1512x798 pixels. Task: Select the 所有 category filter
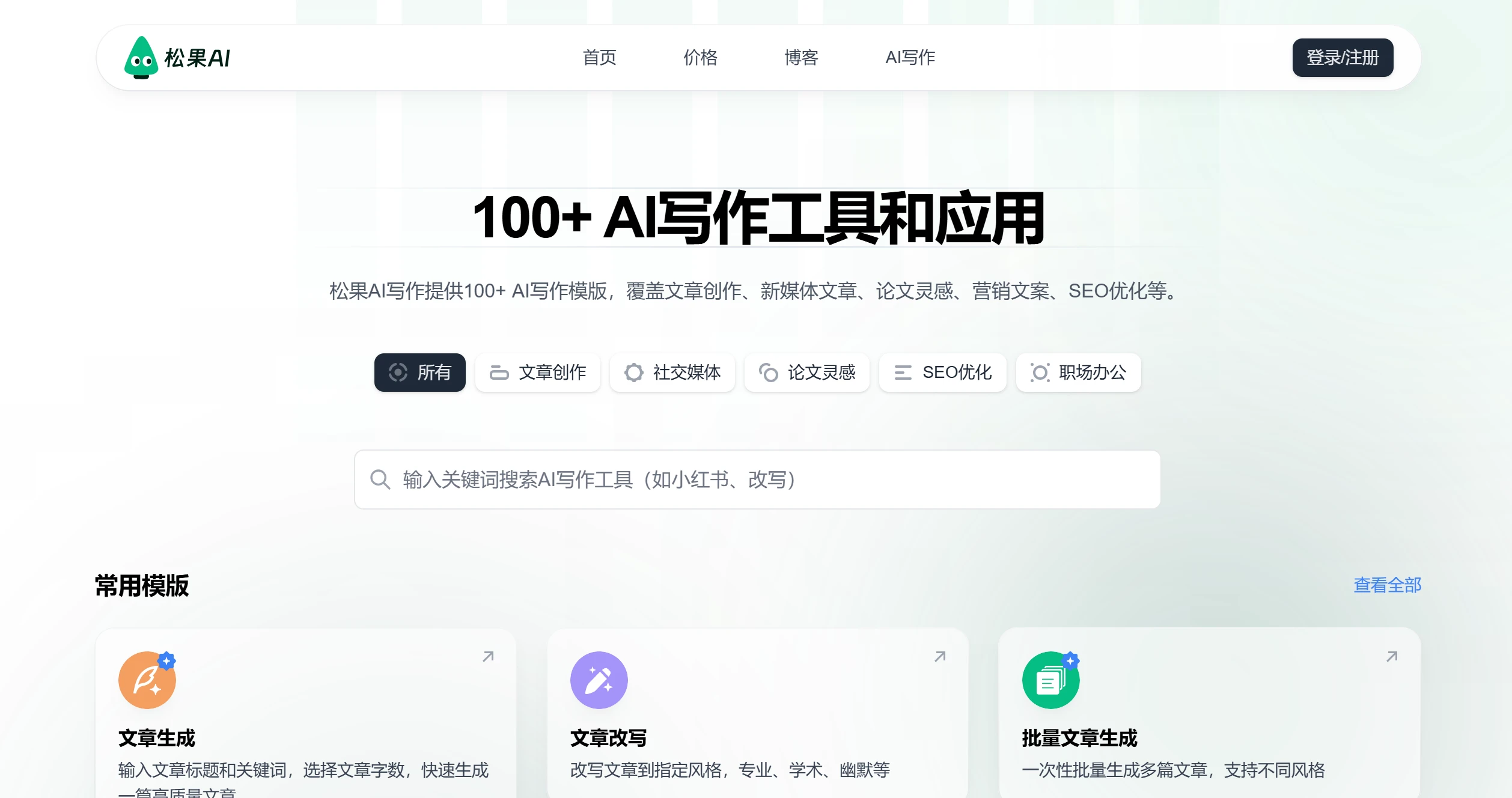419,373
